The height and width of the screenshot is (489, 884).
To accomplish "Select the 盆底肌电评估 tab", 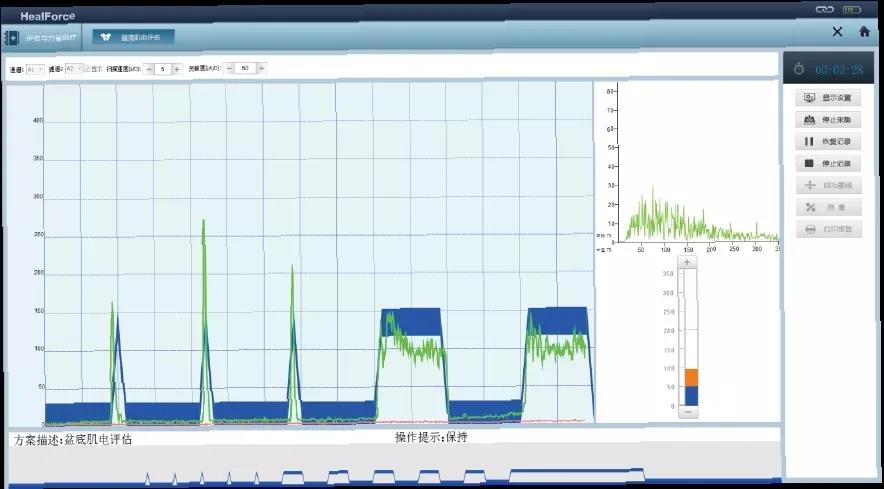I will [134, 37].
